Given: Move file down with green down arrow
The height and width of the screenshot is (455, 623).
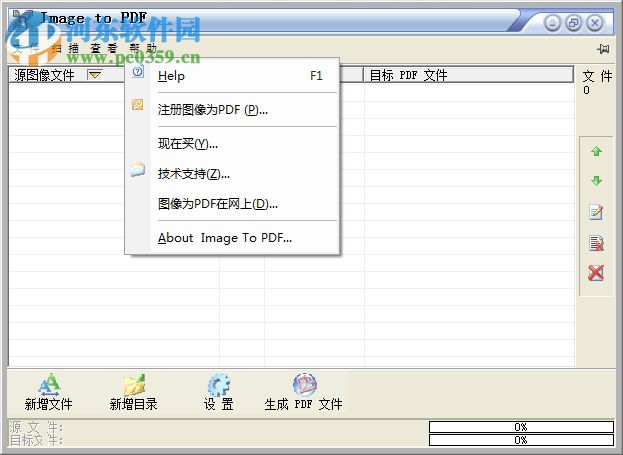Looking at the screenshot, I should pos(596,181).
